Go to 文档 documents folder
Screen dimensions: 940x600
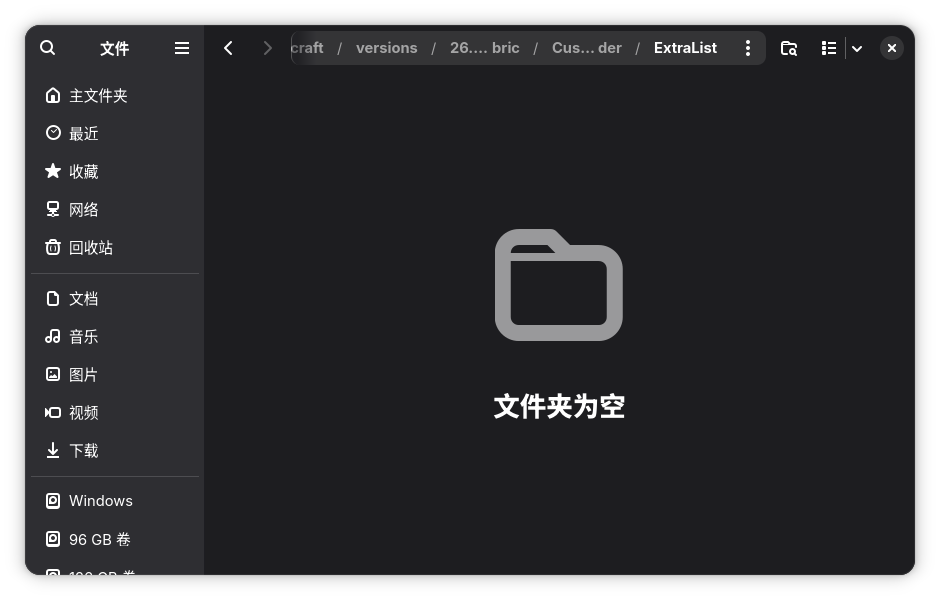tap(115, 299)
